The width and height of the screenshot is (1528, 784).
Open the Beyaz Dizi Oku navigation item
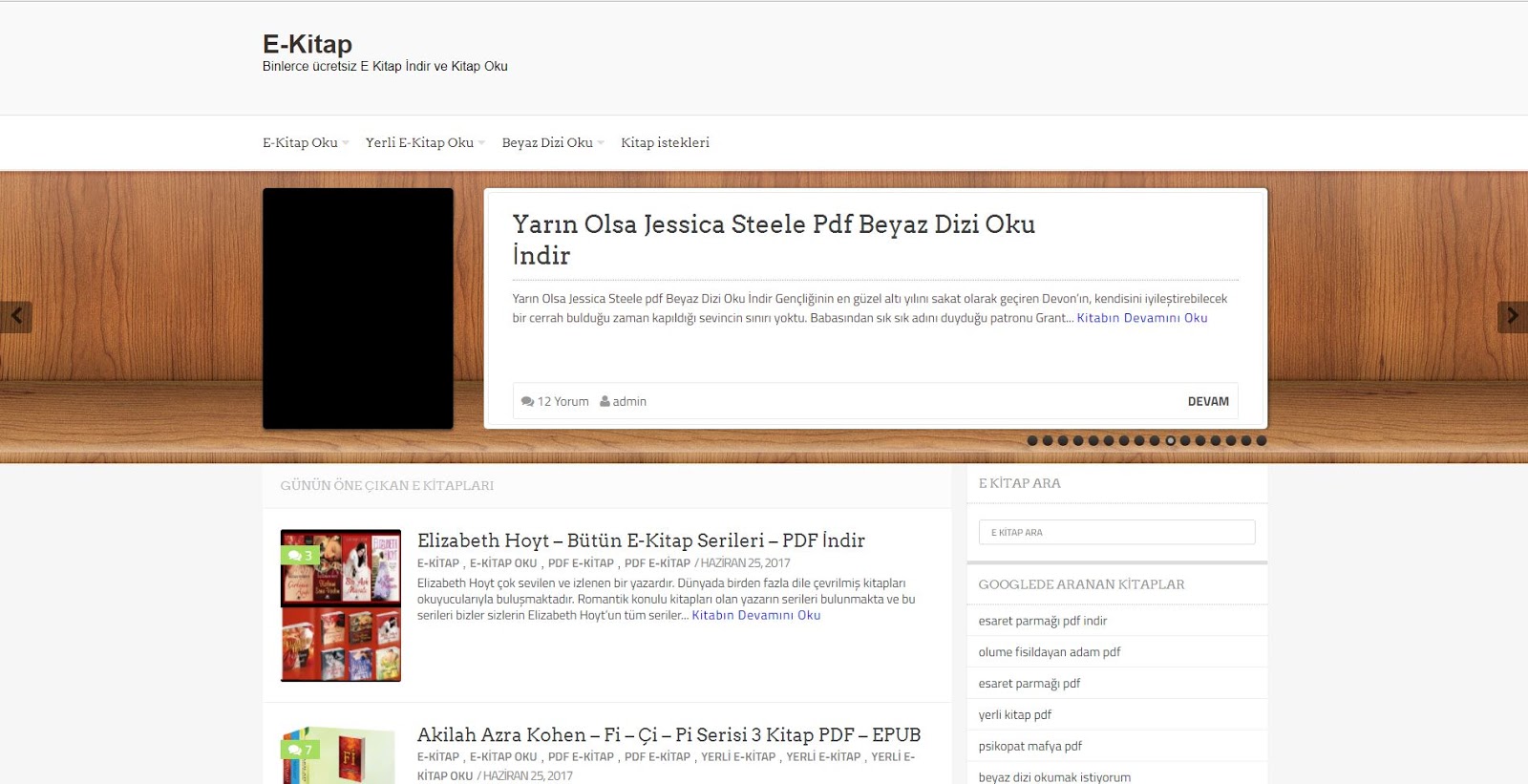pyautogui.click(x=547, y=142)
